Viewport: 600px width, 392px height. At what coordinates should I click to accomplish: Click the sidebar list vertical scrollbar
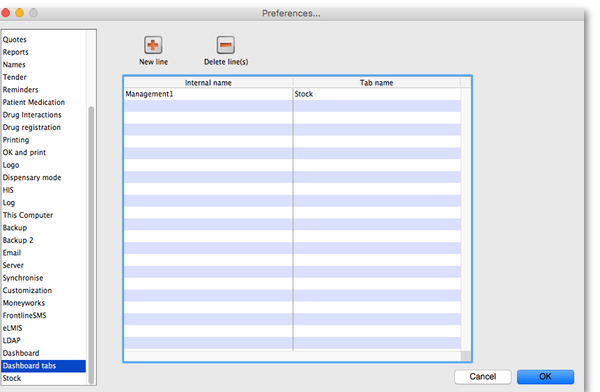91,245
